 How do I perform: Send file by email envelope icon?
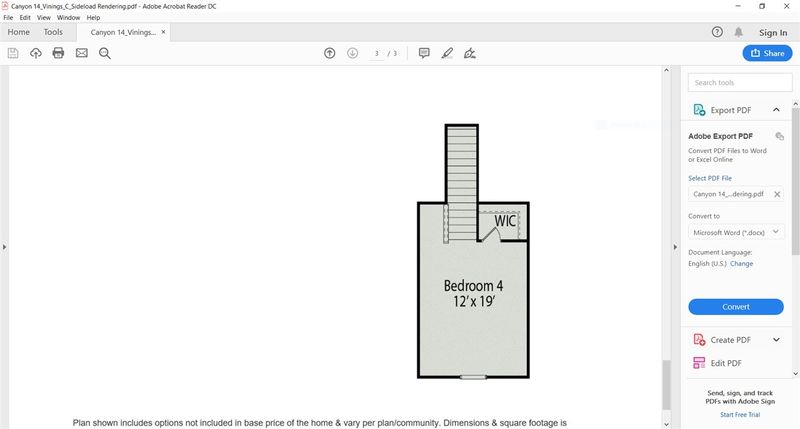(82, 53)
